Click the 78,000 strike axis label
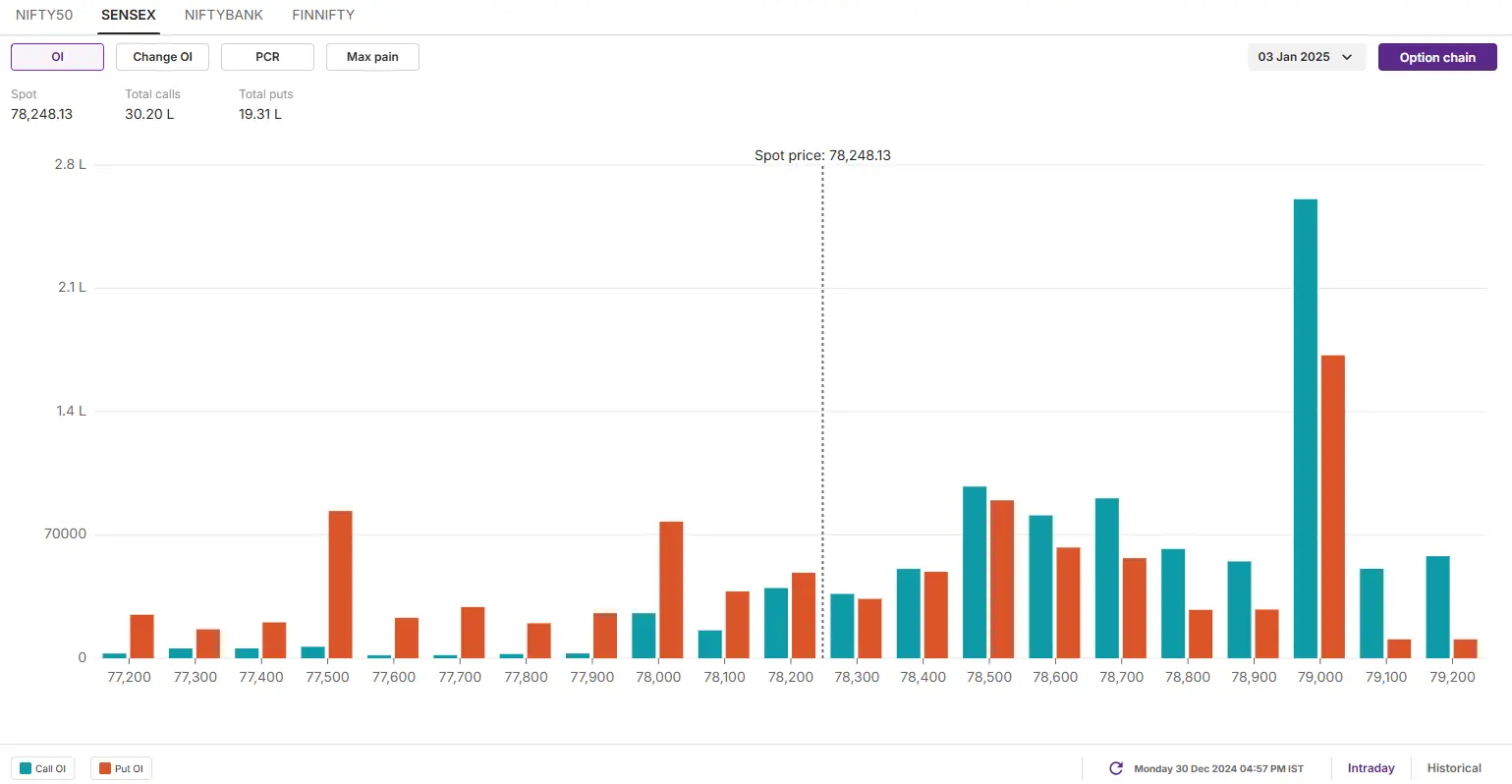Screen dimensions: 1512x784 [x=658, y=677]
